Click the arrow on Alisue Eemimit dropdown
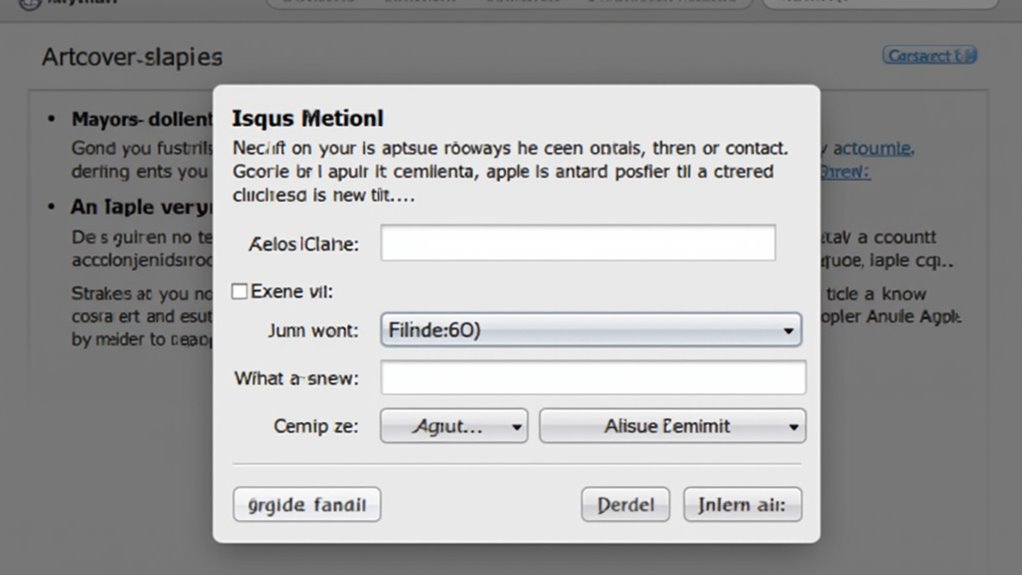Viewport: 1022px width, 575px height. [x=793, y=427]
